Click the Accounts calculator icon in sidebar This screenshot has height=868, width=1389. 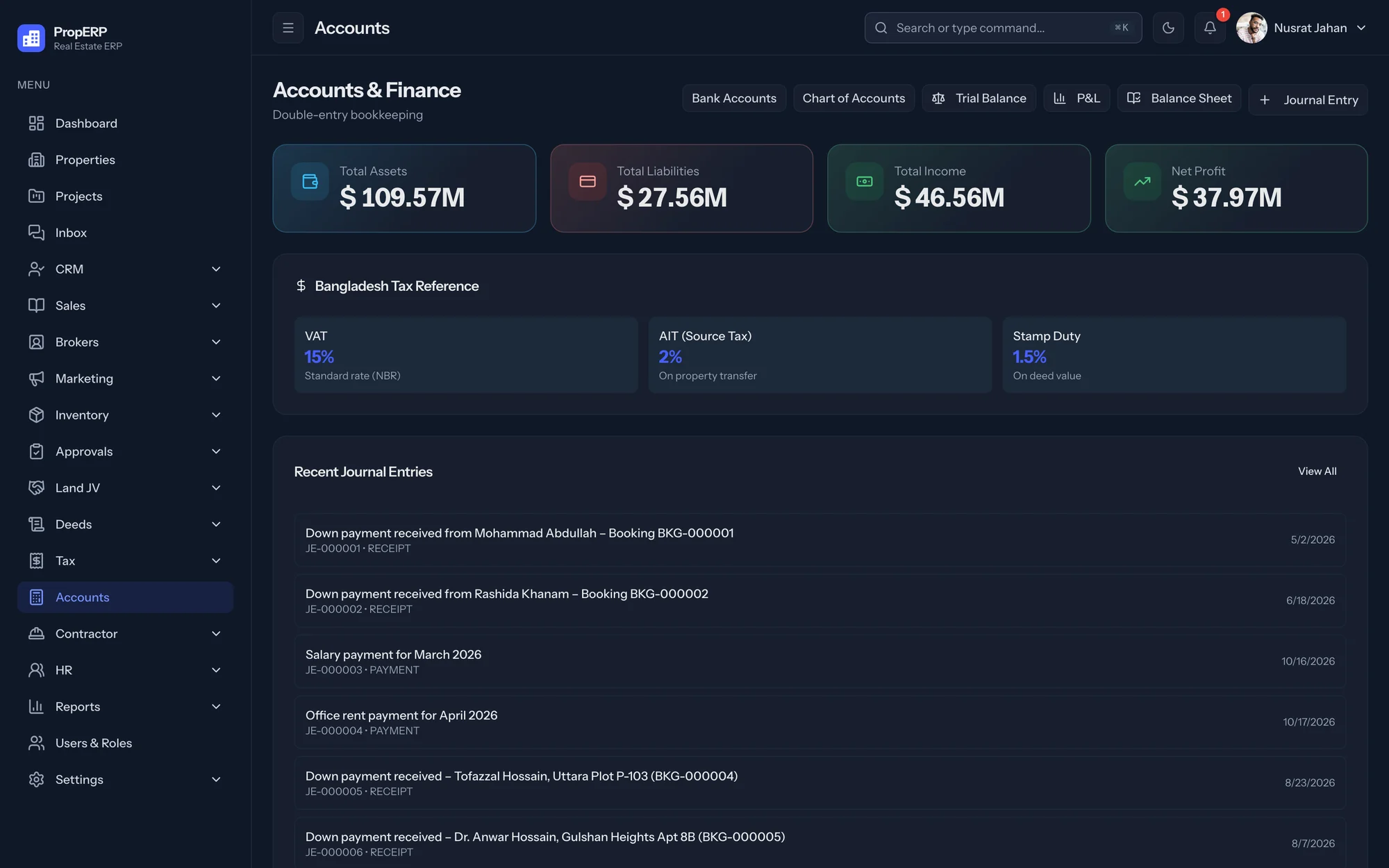coord(36,597)
